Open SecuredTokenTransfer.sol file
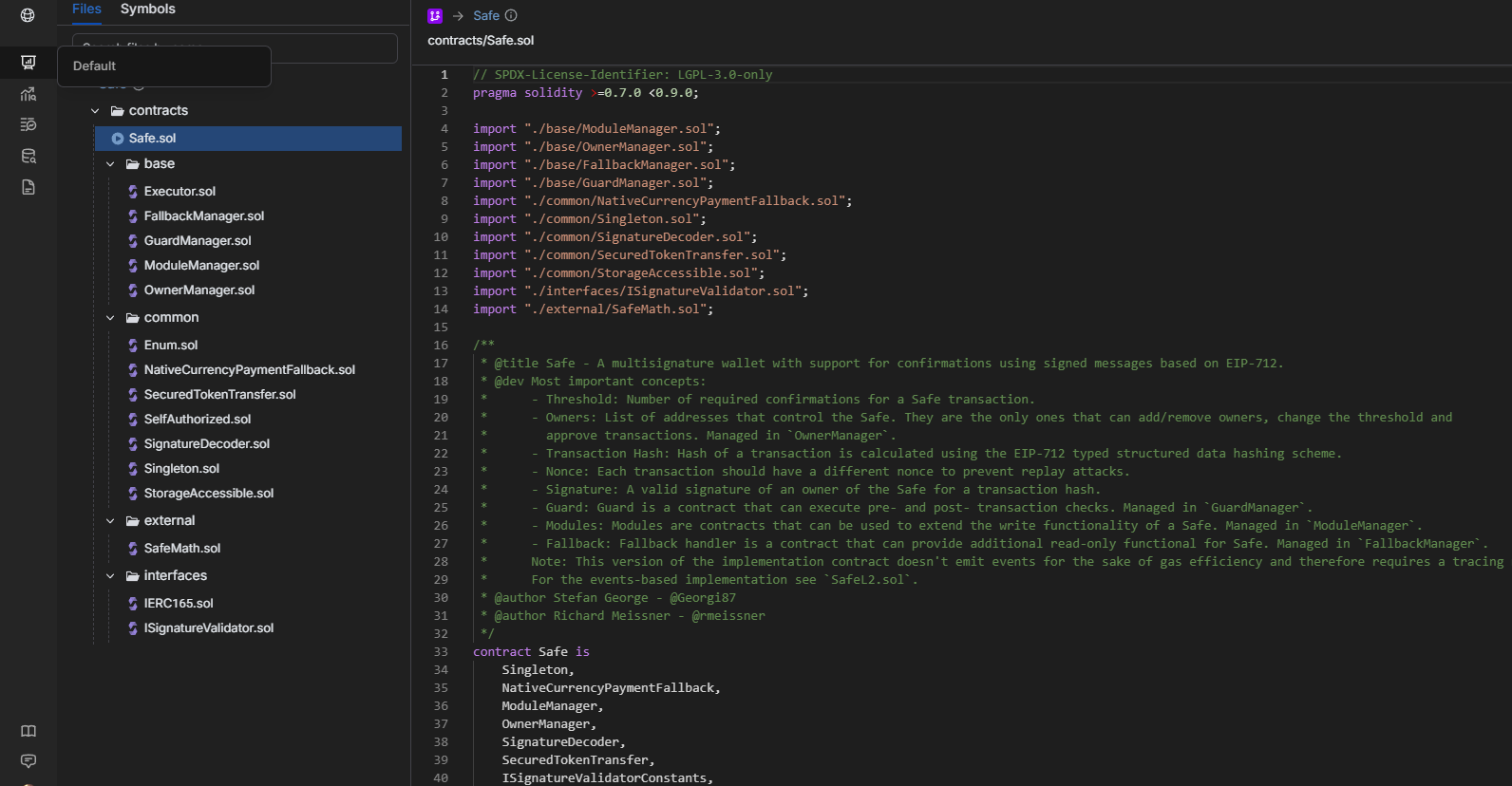Screen dimensions: 1512x786 (220, 395)
